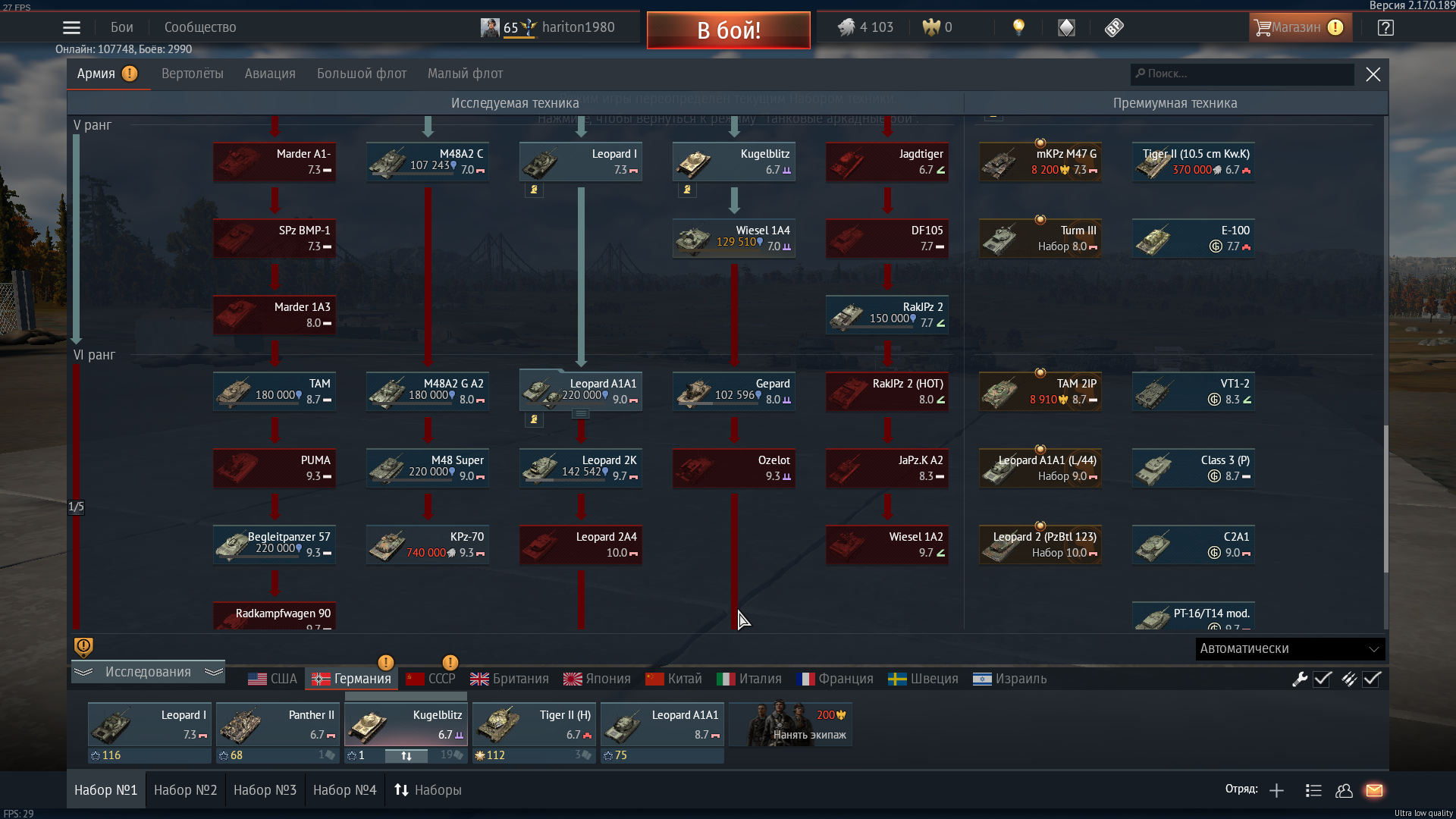Select the Италия nation tab
The width and height of the screenshot is (1456, 819).
(749, 679)
